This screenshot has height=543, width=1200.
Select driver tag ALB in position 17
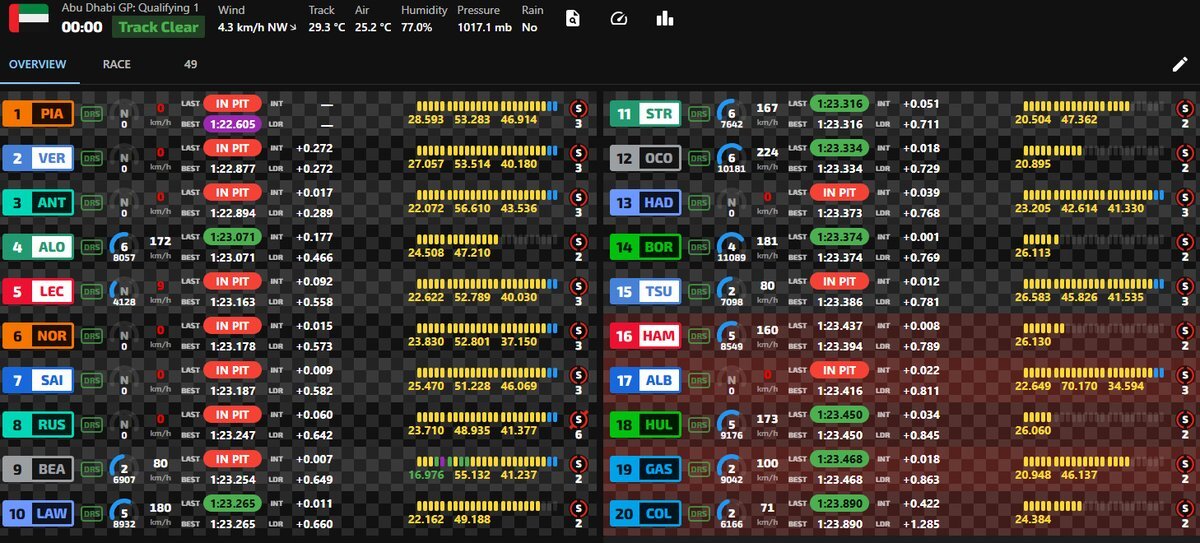pos(645,381)
